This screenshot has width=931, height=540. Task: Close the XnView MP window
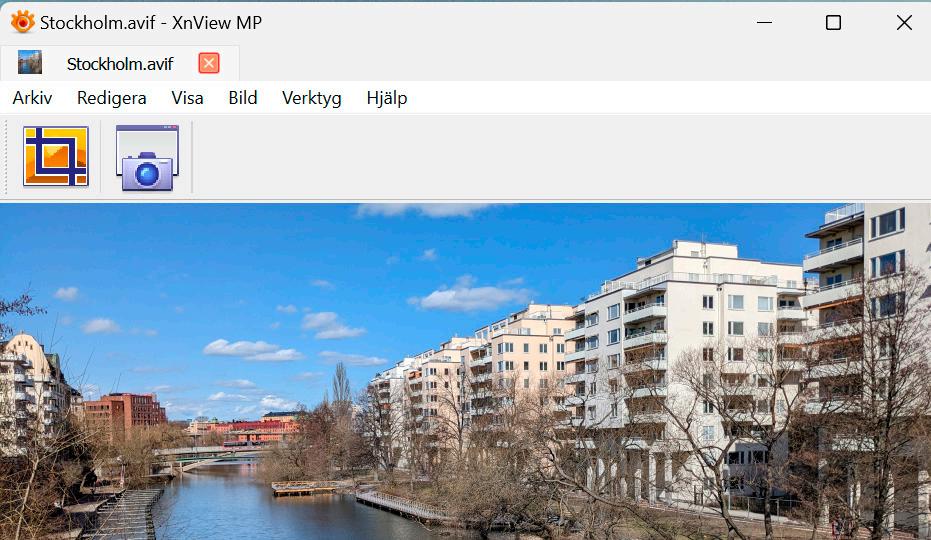coord(904,23)
